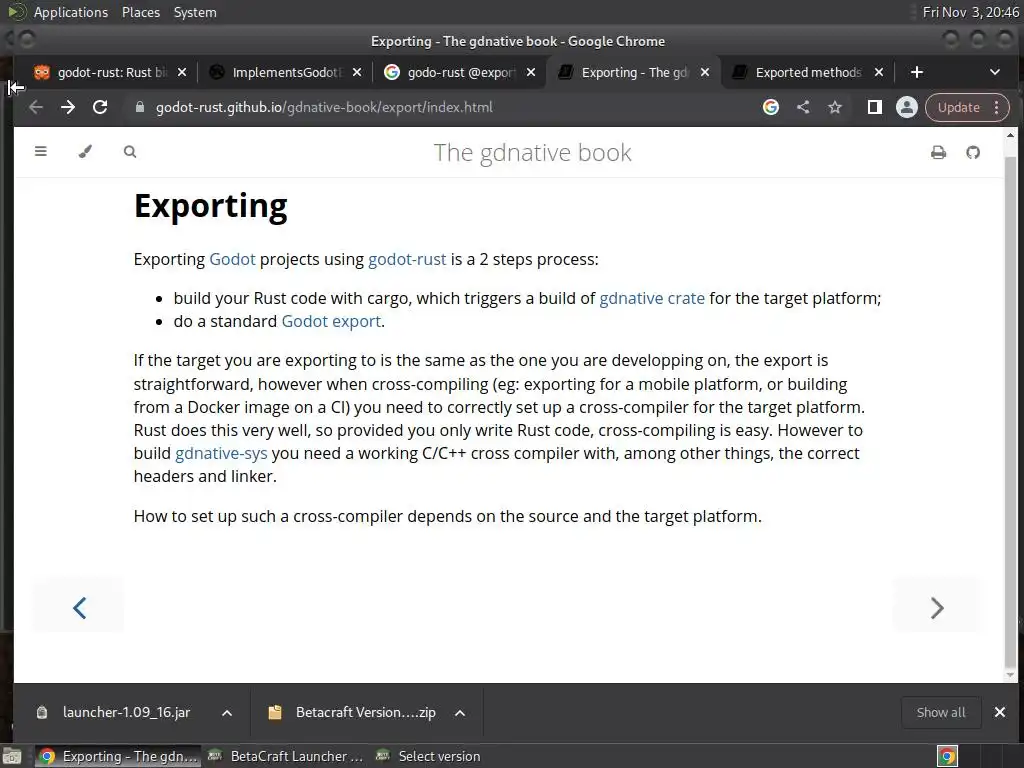Follow the Godot link in intro
Screen dimensions: 1024x768
point(232,259)
